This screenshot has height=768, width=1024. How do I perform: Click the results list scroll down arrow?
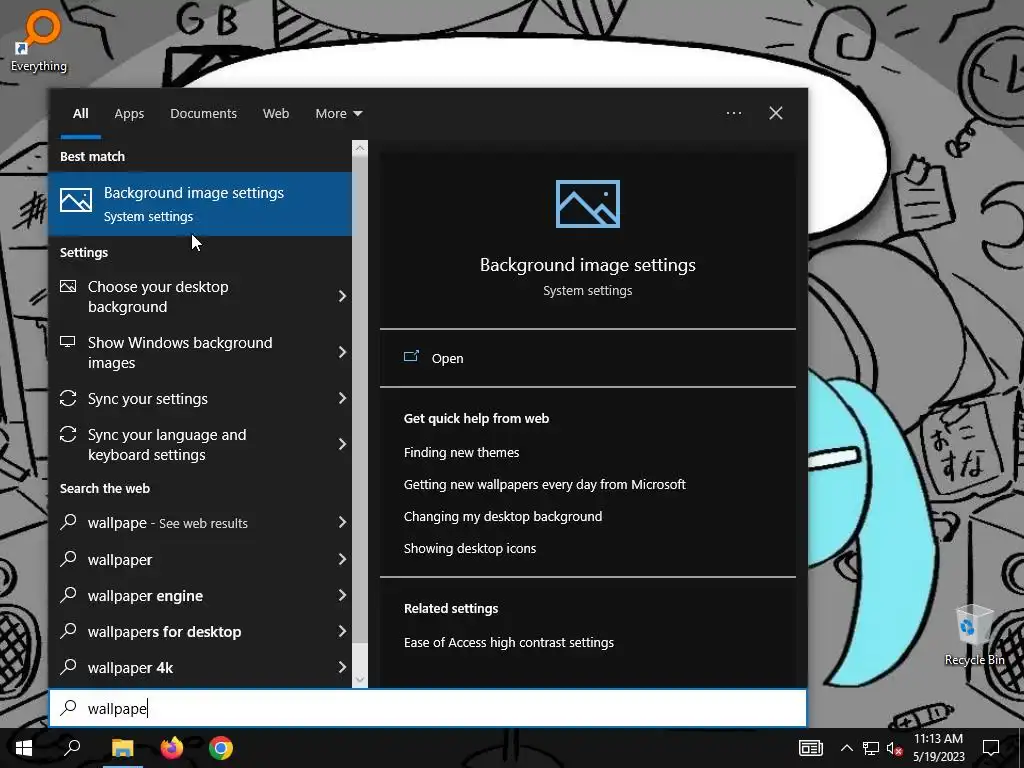360,680
